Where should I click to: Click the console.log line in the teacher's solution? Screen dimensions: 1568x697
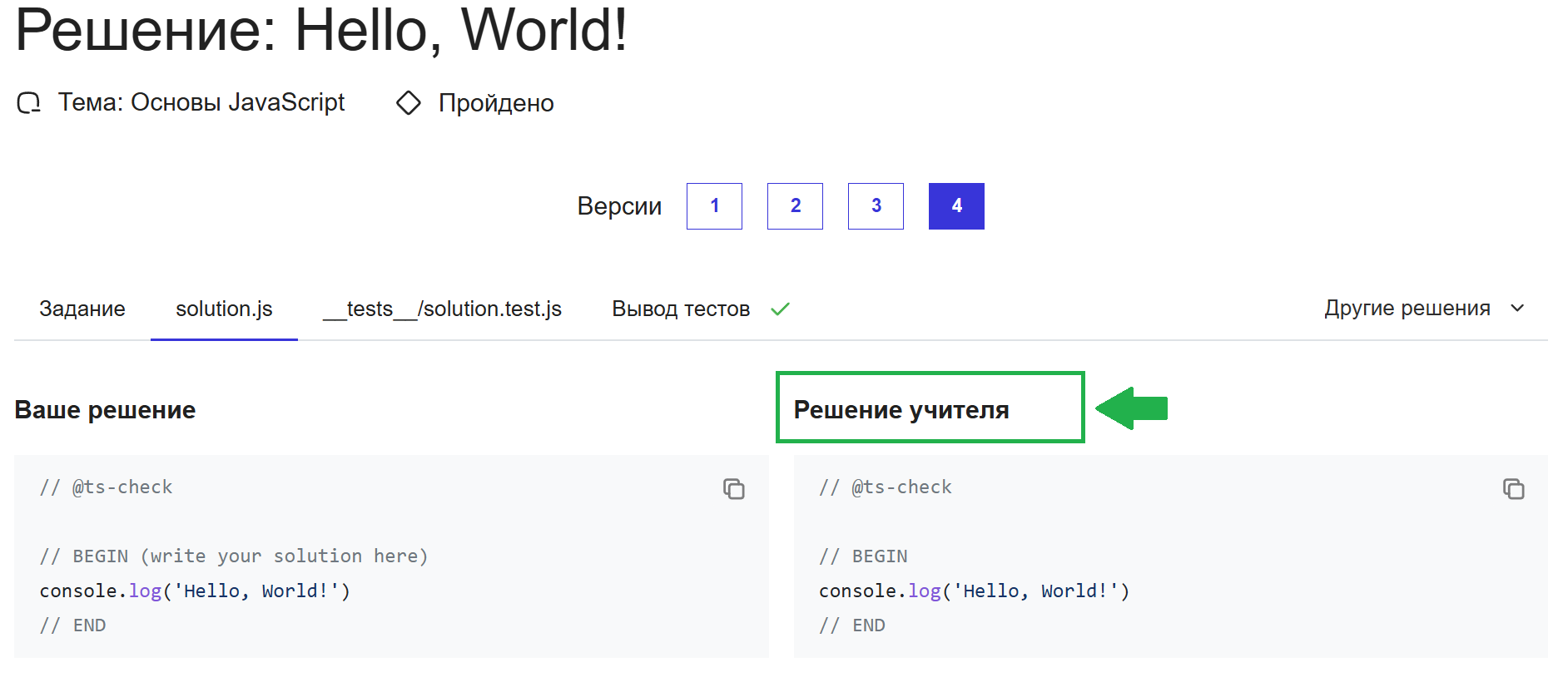pos(974,591)
